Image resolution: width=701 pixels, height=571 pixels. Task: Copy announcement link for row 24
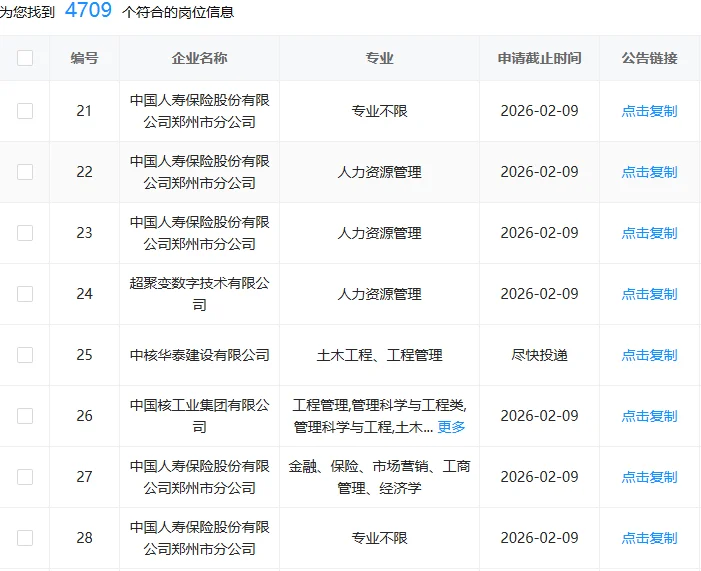pos(650,294)
